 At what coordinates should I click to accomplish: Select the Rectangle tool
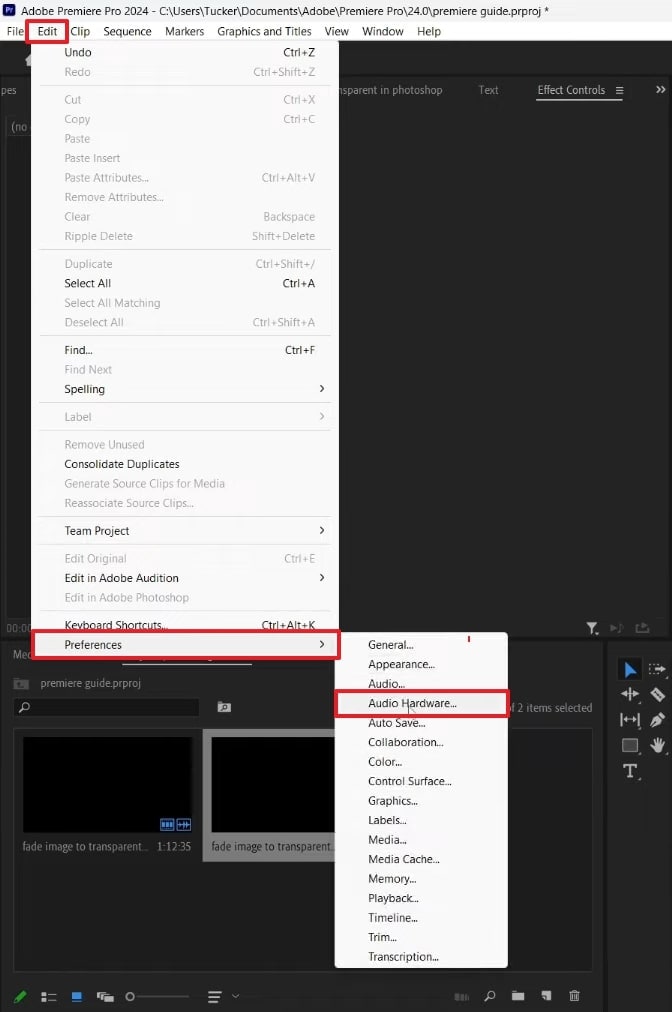point(630,745)
